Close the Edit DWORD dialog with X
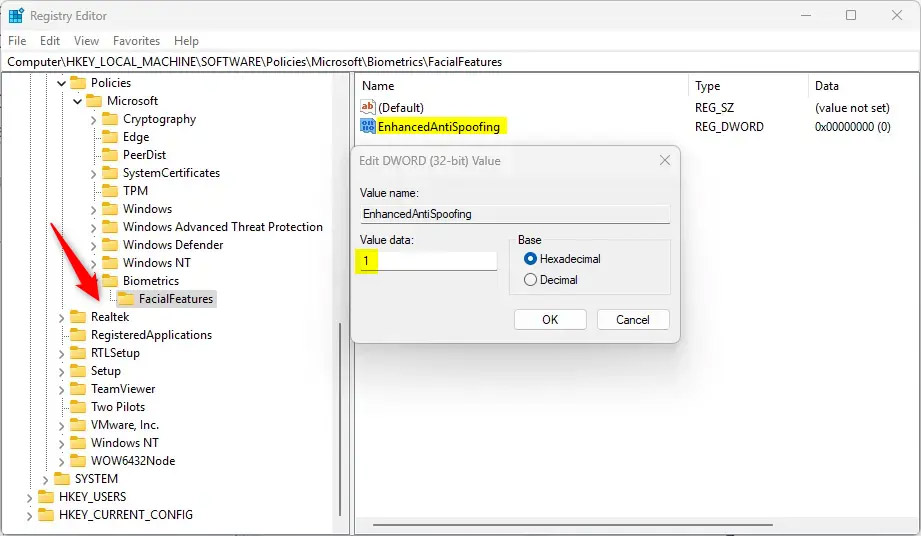The width and height of the screenshot is (921, 536). [x=664, y=160]
